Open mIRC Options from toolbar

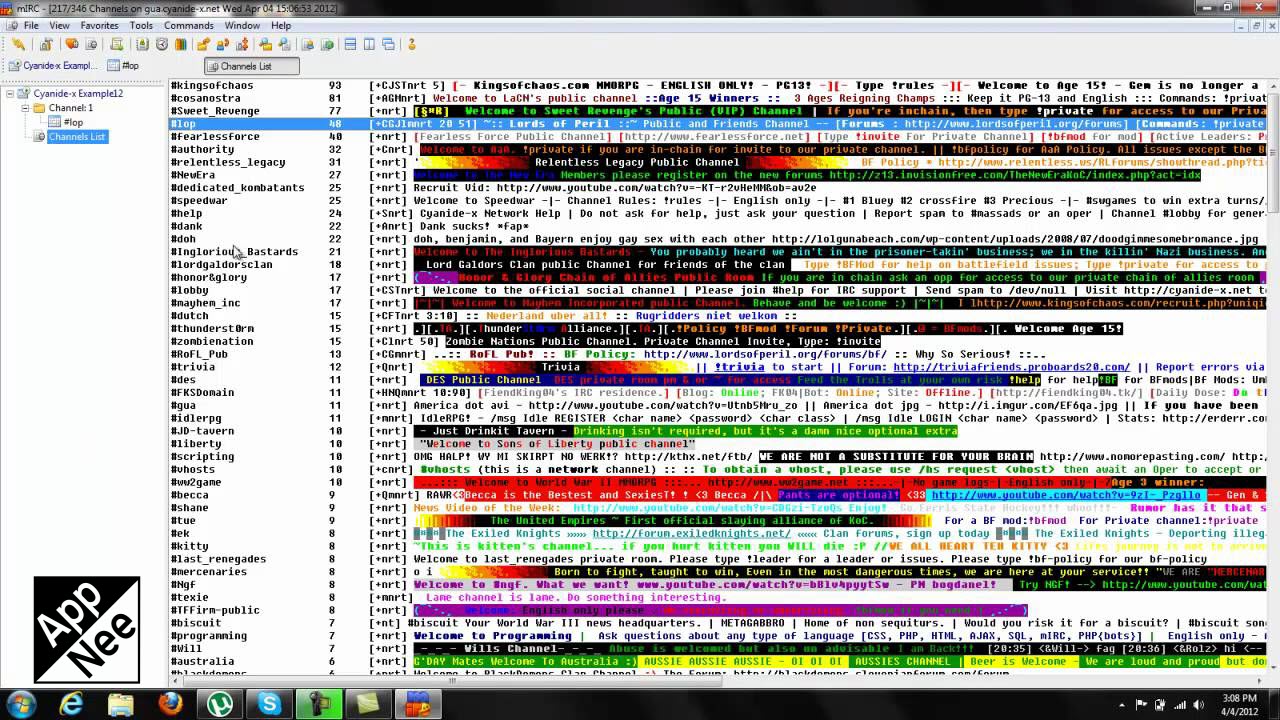pyautogui.click(x=46, y=44)
